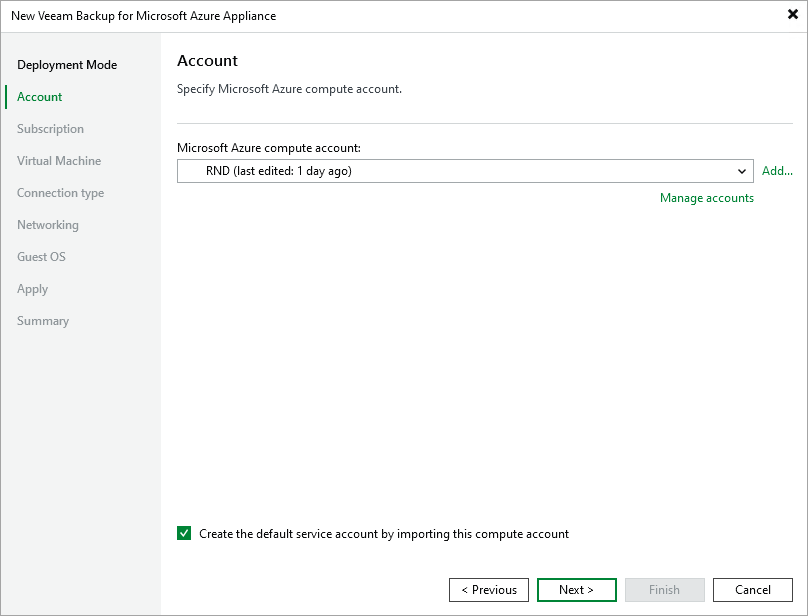This screenshot has width=808, height=616.
Task: Select the Account step in the sidebar
Action: (39, 97)
